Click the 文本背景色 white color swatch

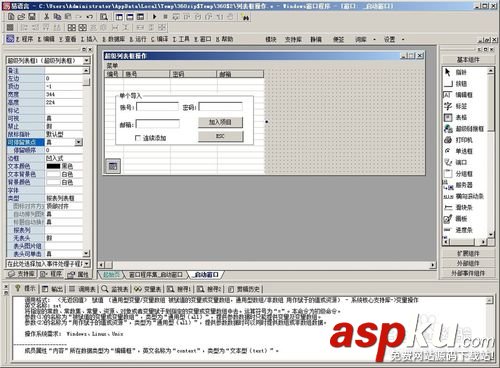click(53, 174)
